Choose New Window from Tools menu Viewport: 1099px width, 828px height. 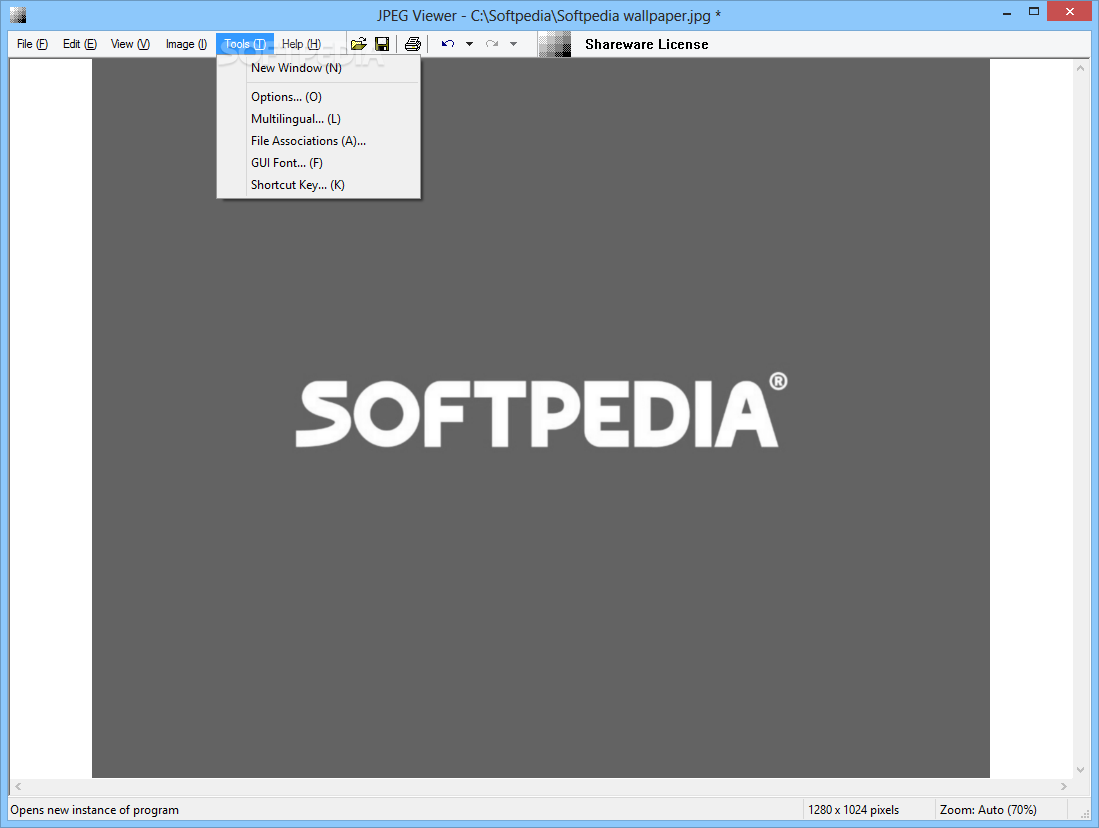(x=319, y=68)
